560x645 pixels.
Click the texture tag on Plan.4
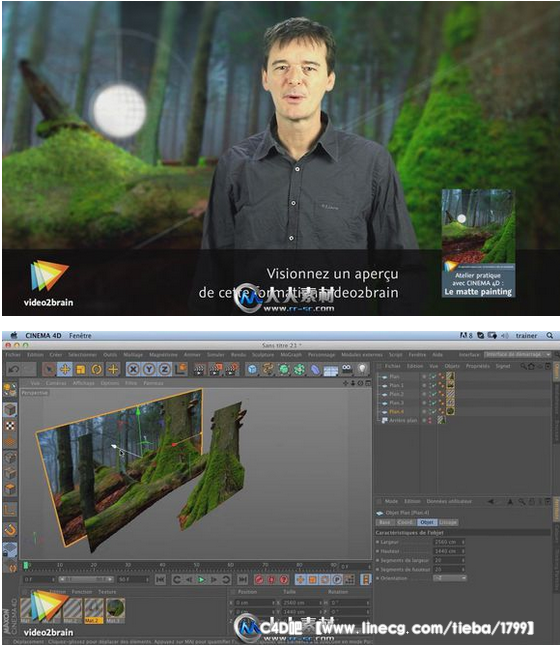tap(451, 411)
